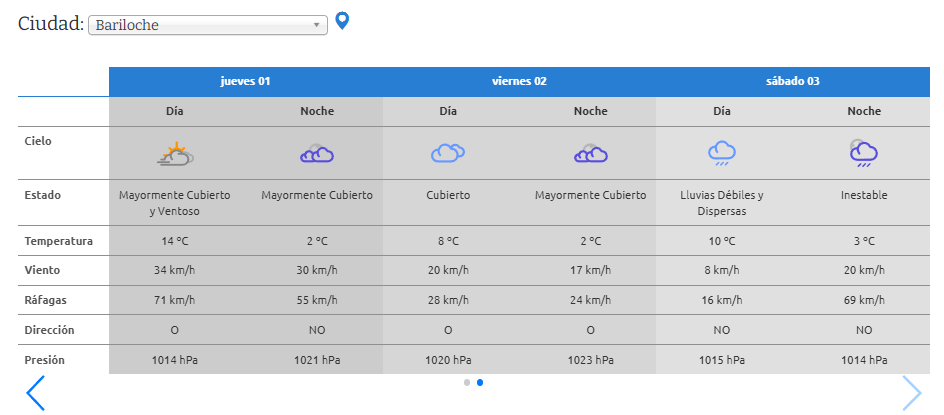Viewport: 944px width, 415px height.
Task: Click Lluvias Débiles y Dispersas status text
Action: tap(722, 203)
